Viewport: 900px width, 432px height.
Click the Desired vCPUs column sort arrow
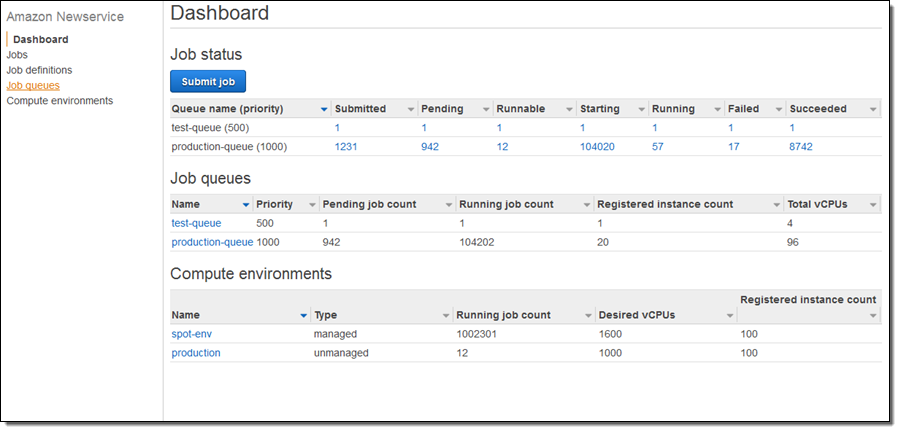tap(730, 315)
